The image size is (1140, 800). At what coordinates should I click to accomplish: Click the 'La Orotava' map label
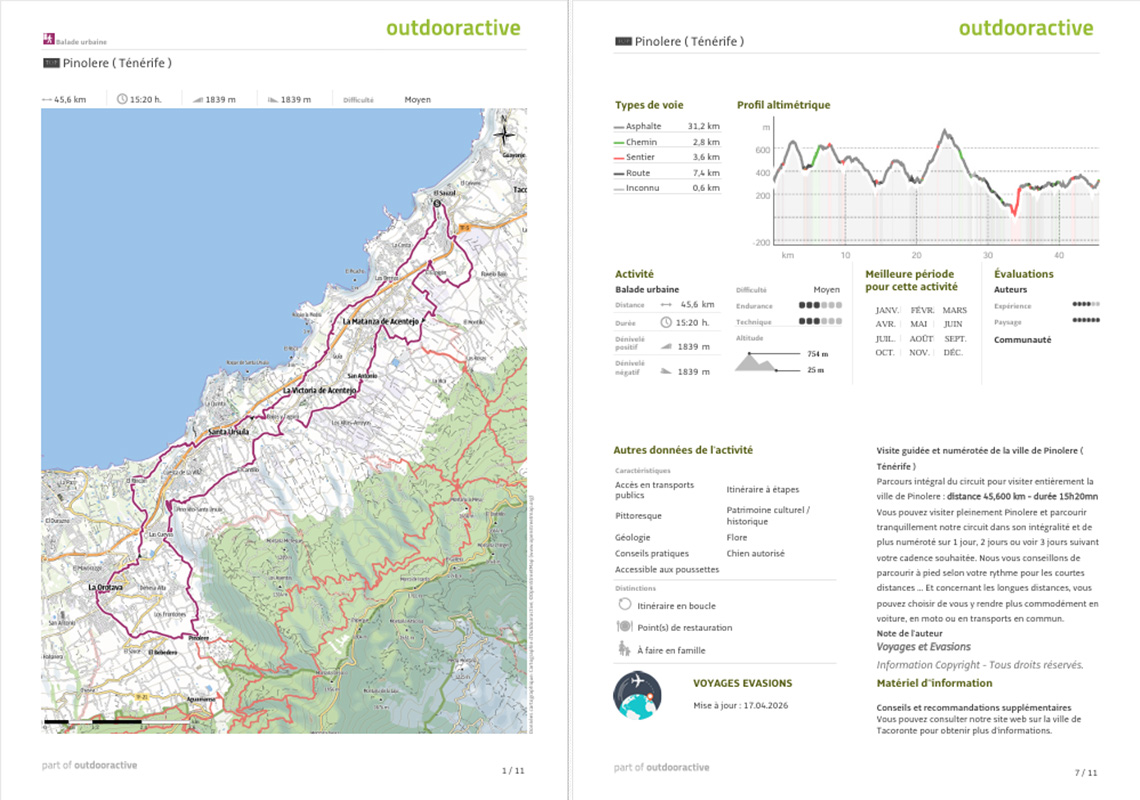(105, 587)
